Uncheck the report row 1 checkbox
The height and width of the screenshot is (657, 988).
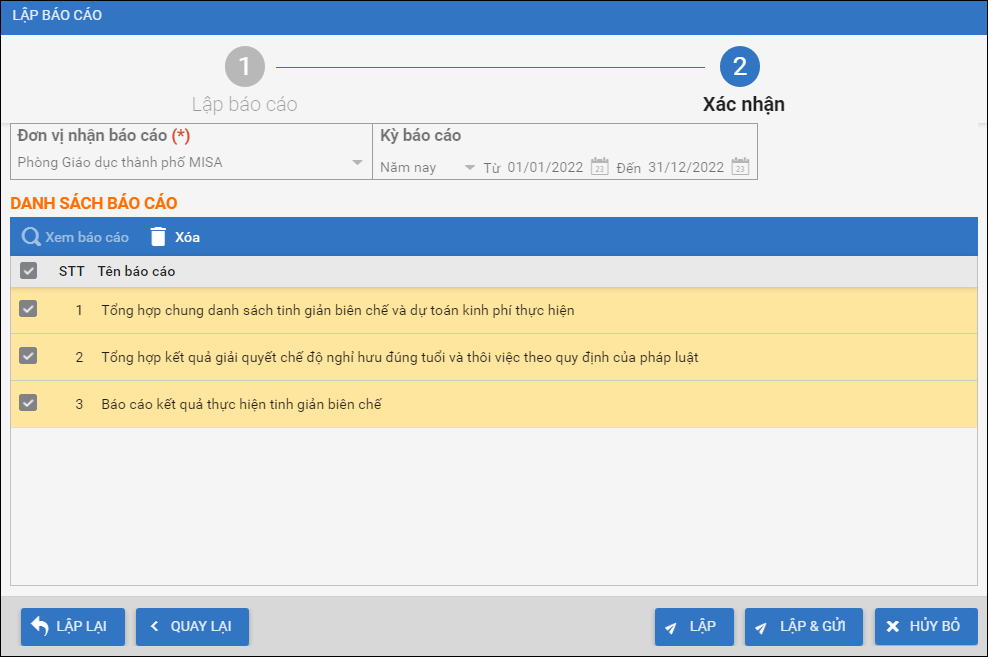(29, 310)
